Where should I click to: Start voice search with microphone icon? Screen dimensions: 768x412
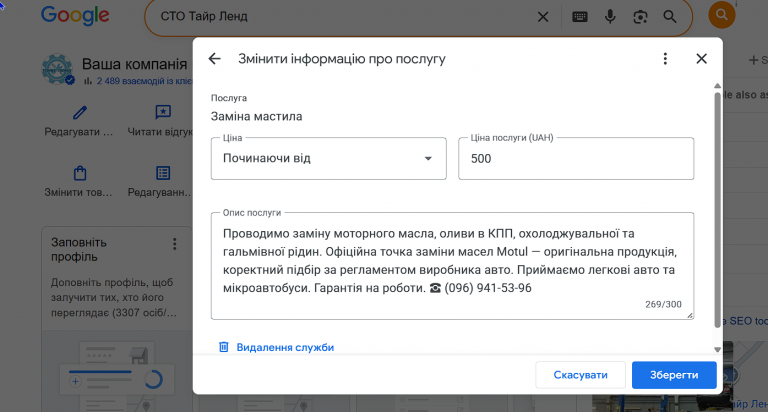tap(610, 17)
